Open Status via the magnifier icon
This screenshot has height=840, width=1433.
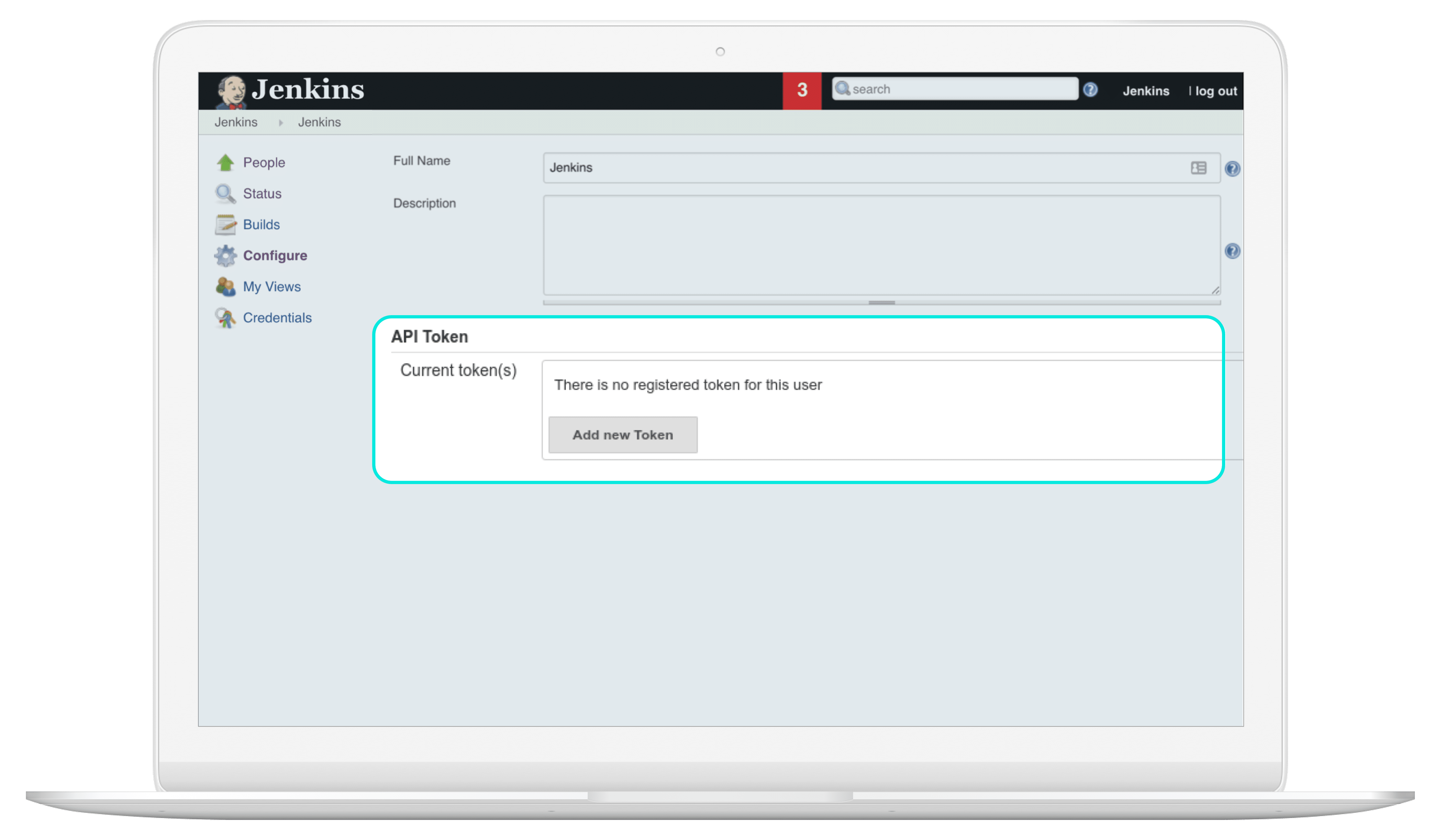[x=225, y=193]
